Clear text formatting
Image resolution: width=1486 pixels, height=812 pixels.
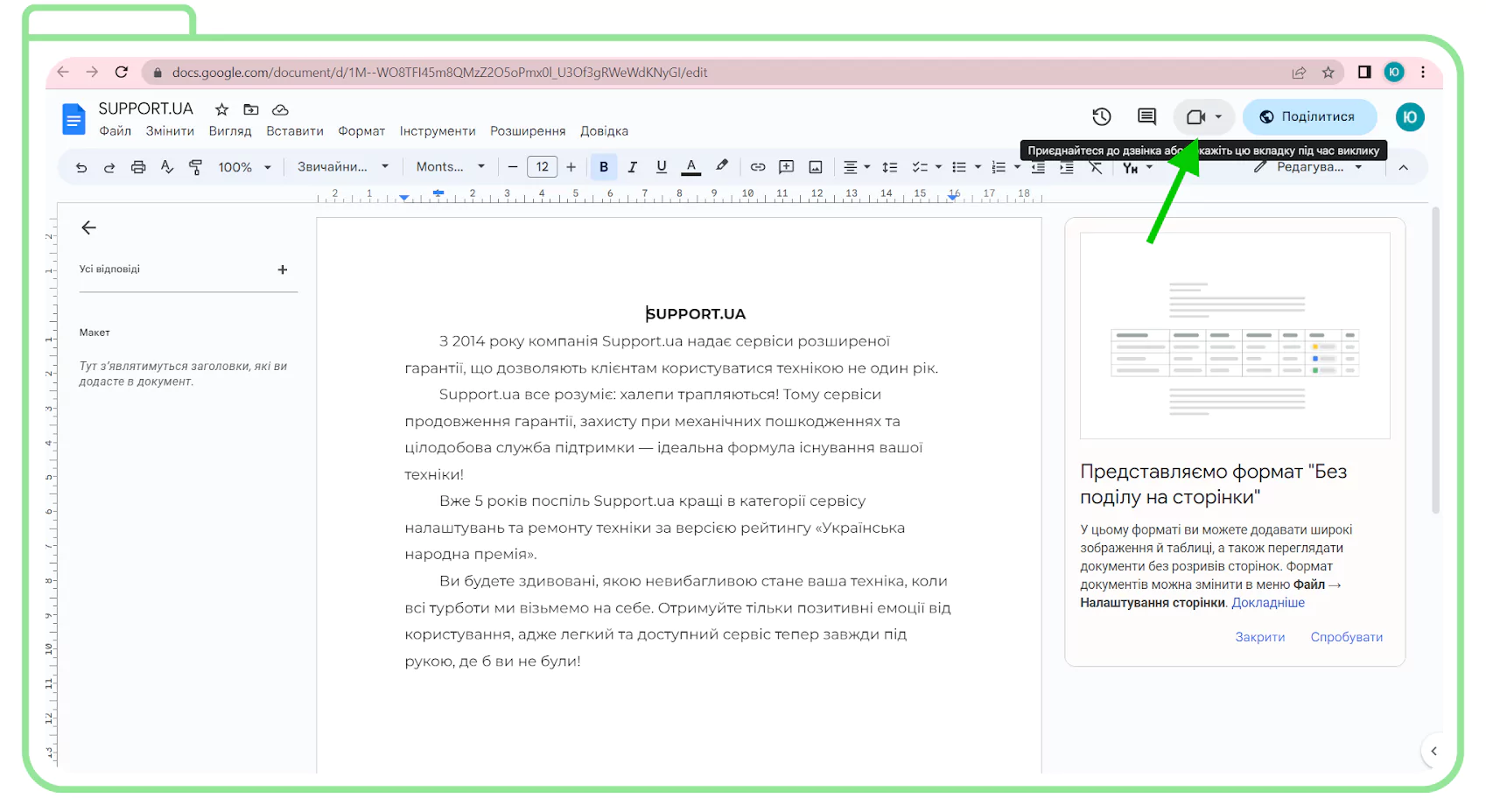(x=1096, y=168)
